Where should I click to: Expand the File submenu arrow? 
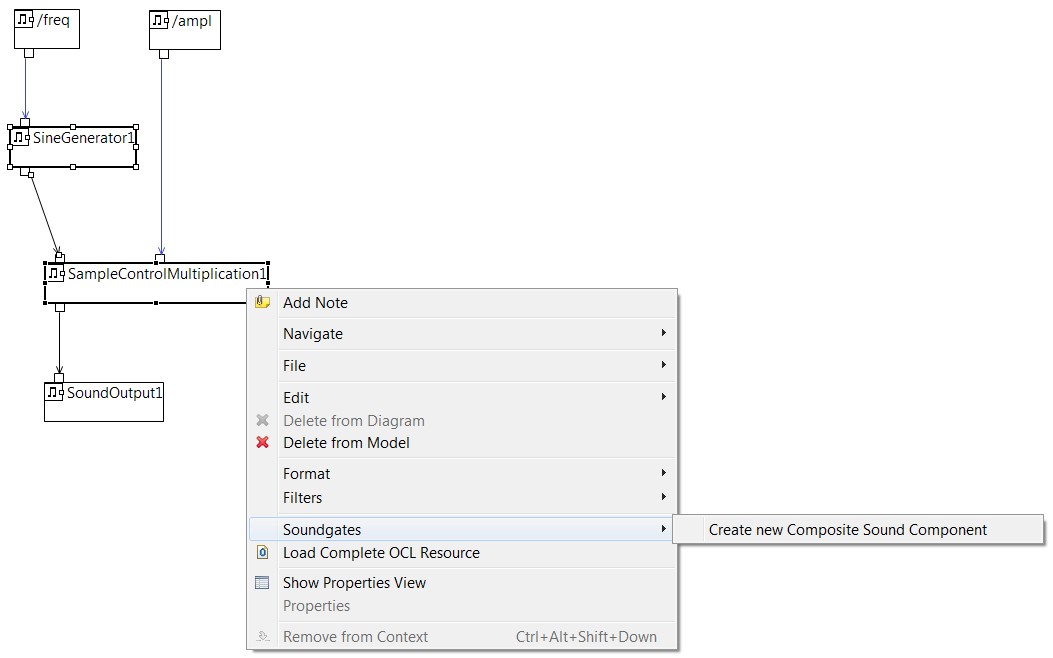pos(663,365)
